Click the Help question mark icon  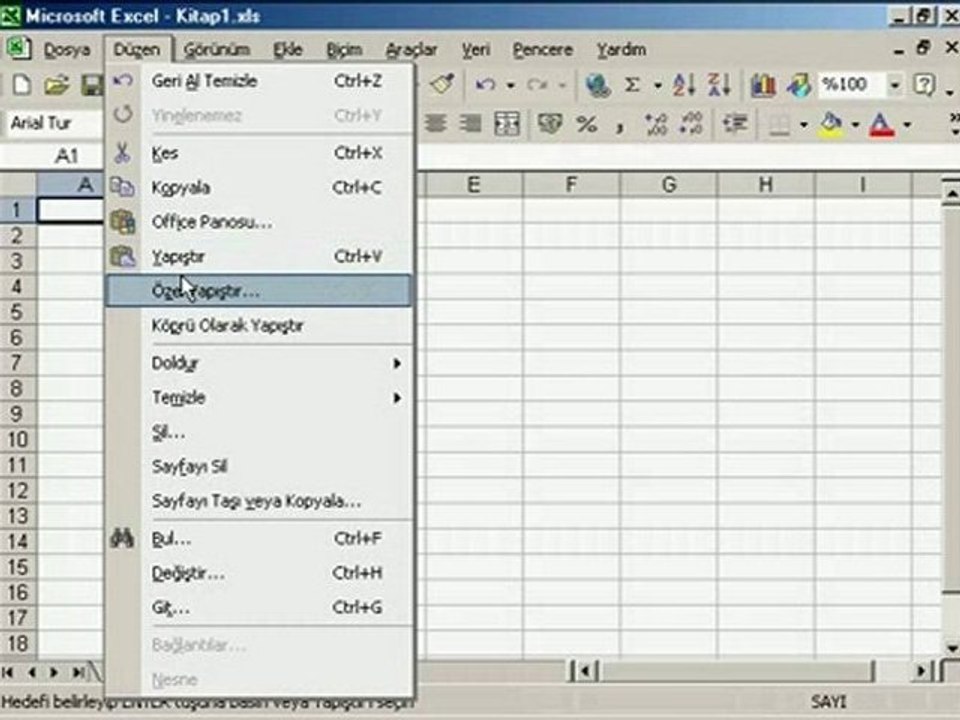pyautogui.click(x=924, y=84)
